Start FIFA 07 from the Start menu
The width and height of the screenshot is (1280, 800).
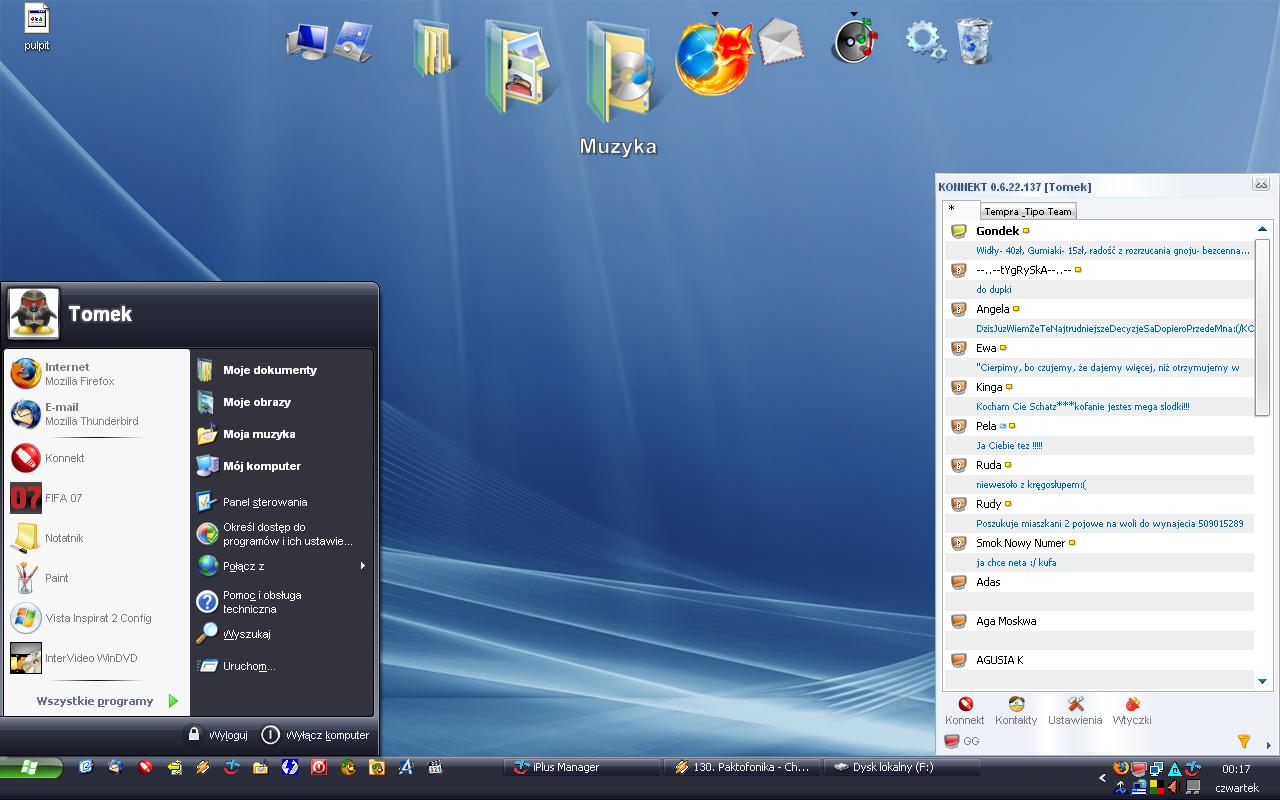click(x=96, y=498)
